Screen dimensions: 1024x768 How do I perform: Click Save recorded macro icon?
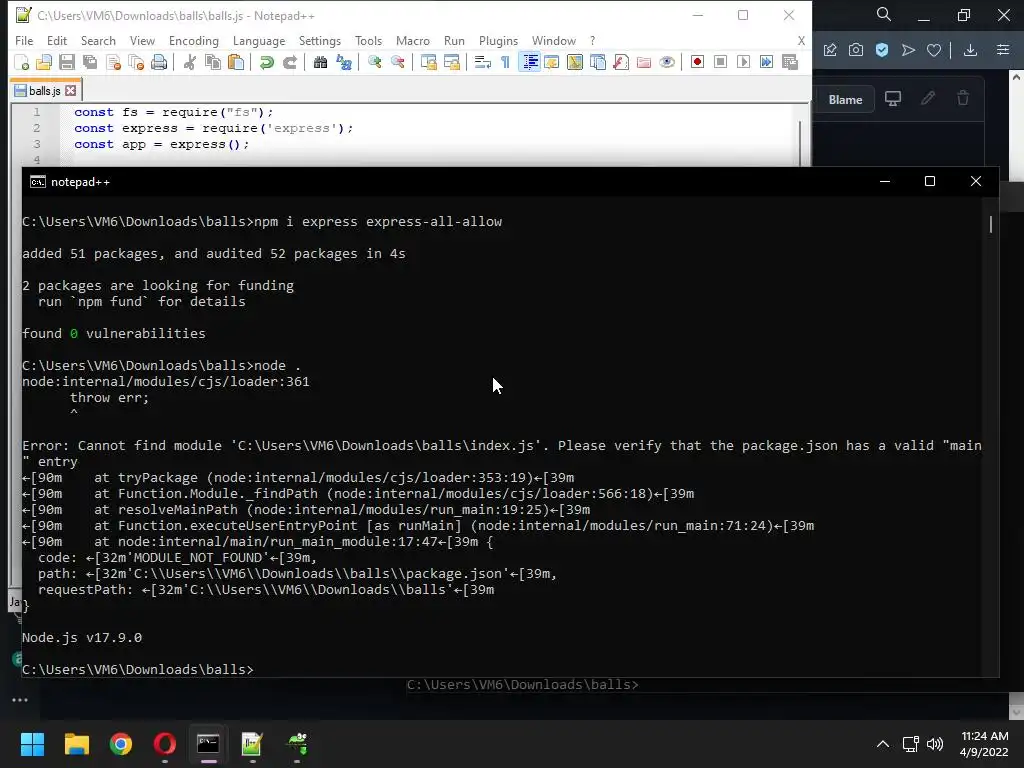point(790,62)
